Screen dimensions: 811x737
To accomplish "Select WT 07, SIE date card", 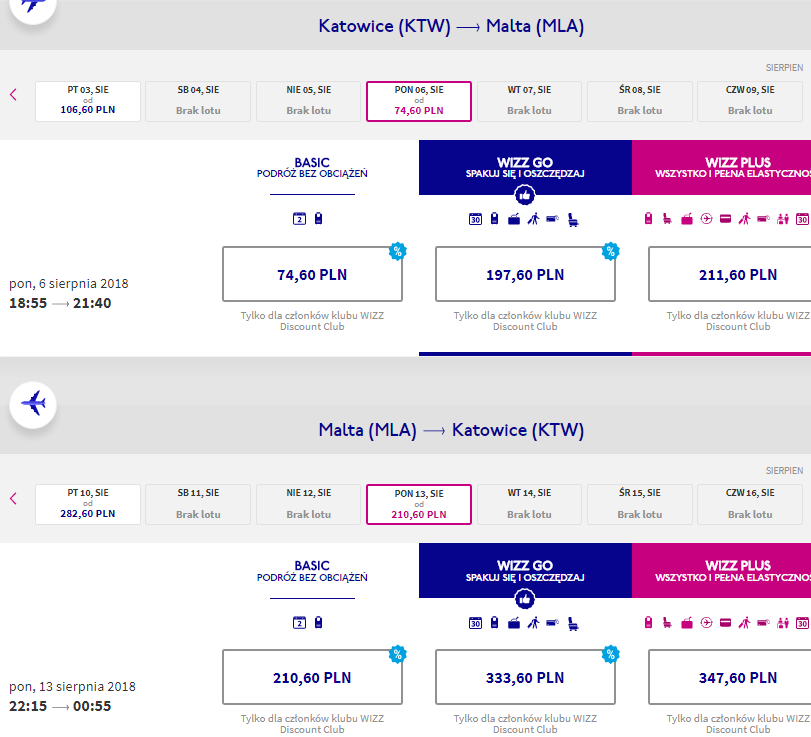I will [529, 101].
